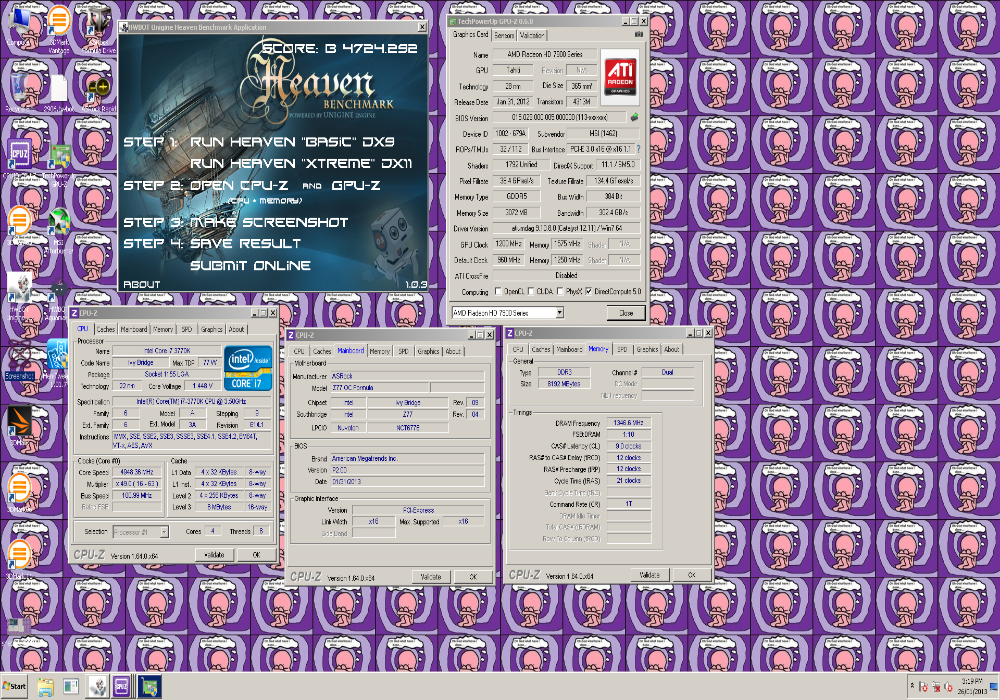The height and width of the screenshot is (700, 1000).
Task: Click Validate in the middle CPU-Z window
Action: tap(430, 576)
